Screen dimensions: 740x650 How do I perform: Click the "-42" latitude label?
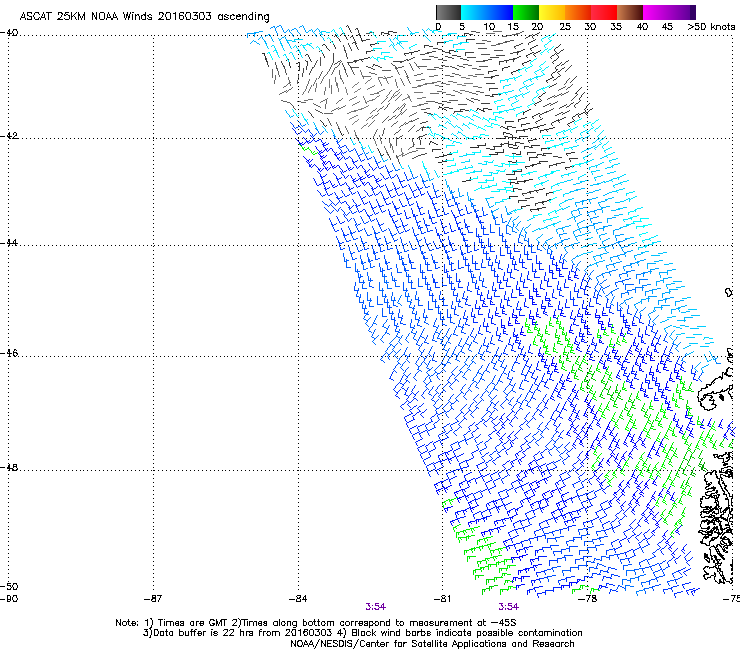pyautogui.click(x=9, y=136)
